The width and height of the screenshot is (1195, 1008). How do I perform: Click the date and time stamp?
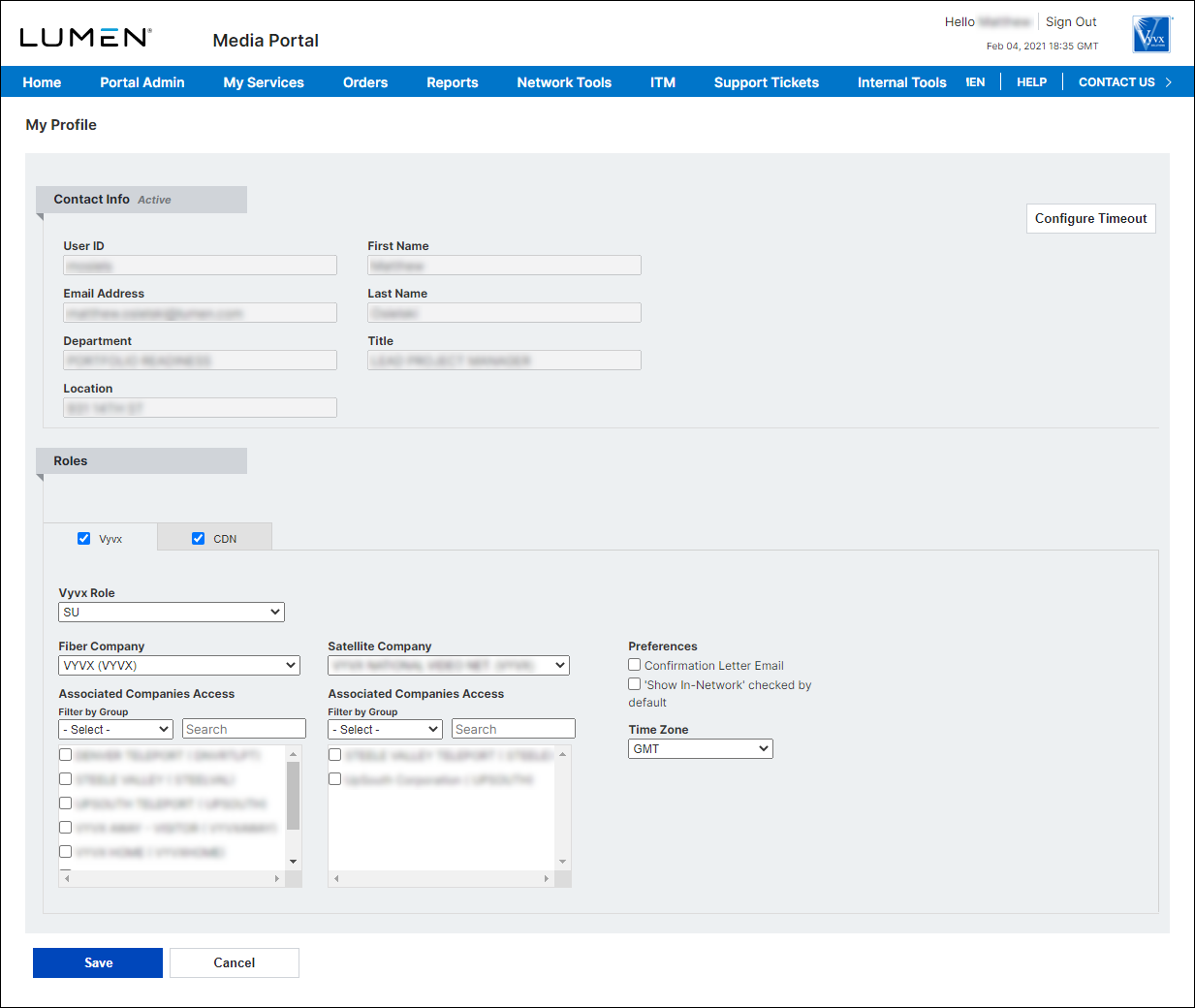[1042, 46]
